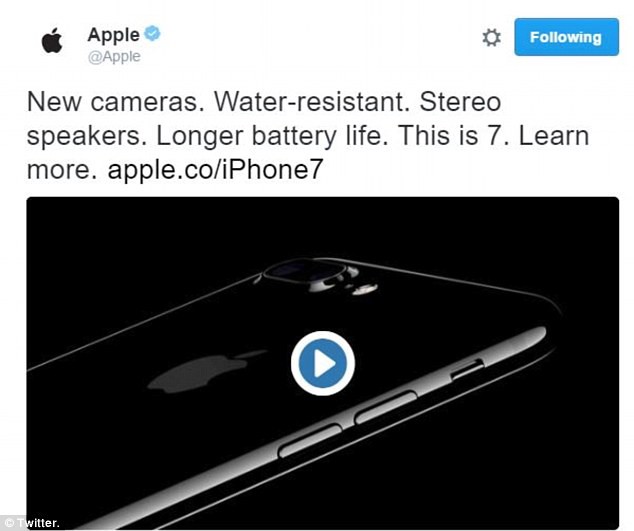Click the Apple logo profile avatar
634x531 pixels.
[52, 40]
